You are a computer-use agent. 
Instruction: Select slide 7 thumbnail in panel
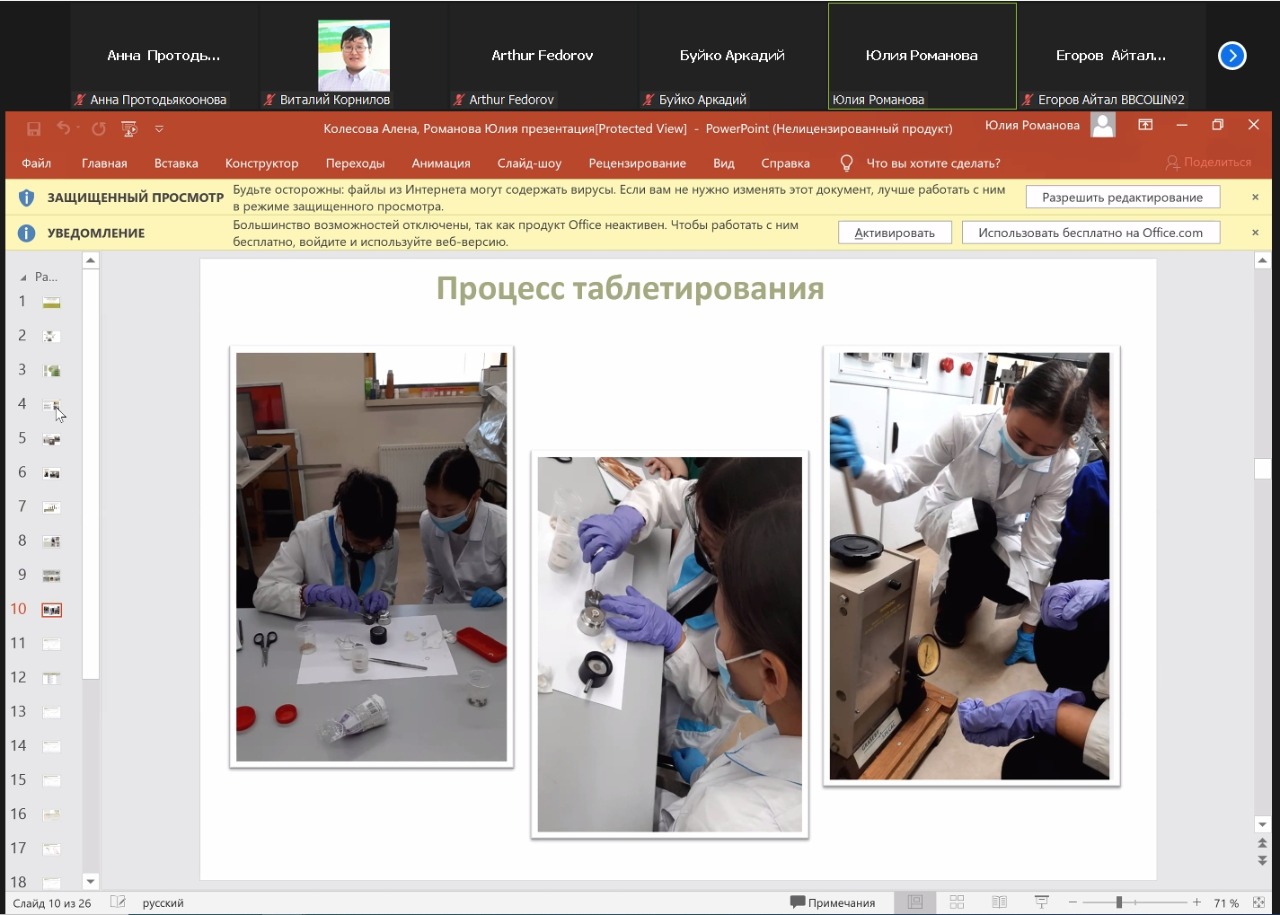tap(51, 507)
